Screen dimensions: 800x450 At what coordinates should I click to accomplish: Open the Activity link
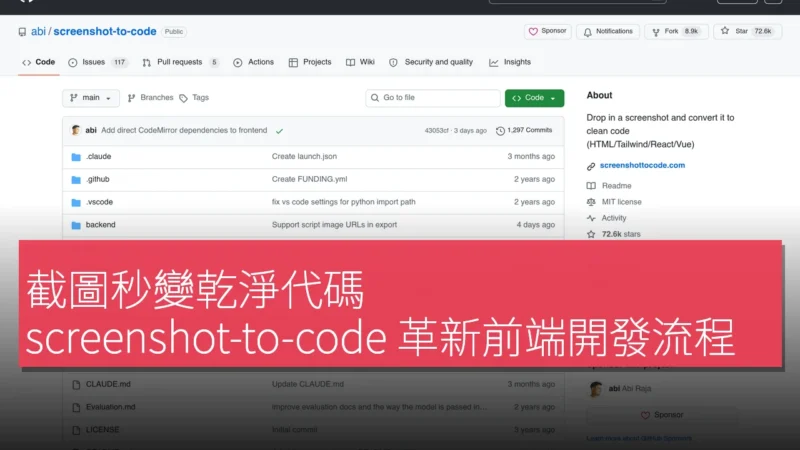coord(614,218)
